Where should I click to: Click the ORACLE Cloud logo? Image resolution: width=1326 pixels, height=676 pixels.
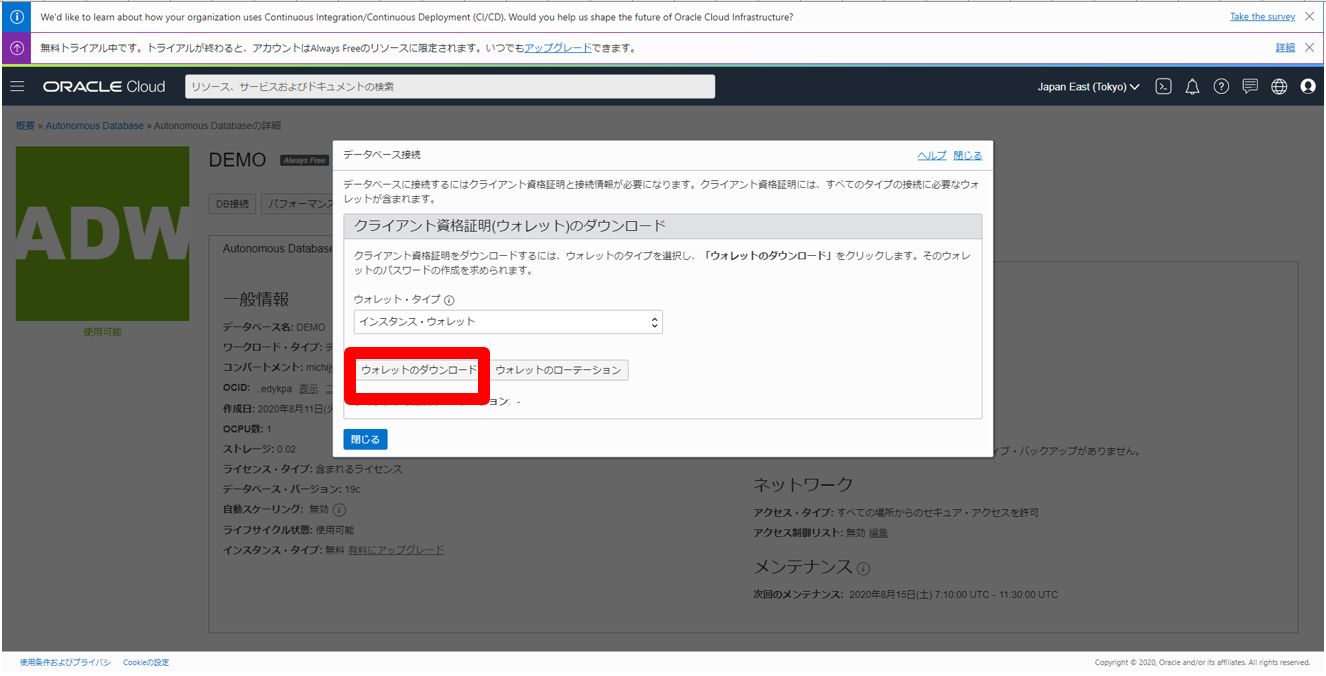(x=104, y=87)
